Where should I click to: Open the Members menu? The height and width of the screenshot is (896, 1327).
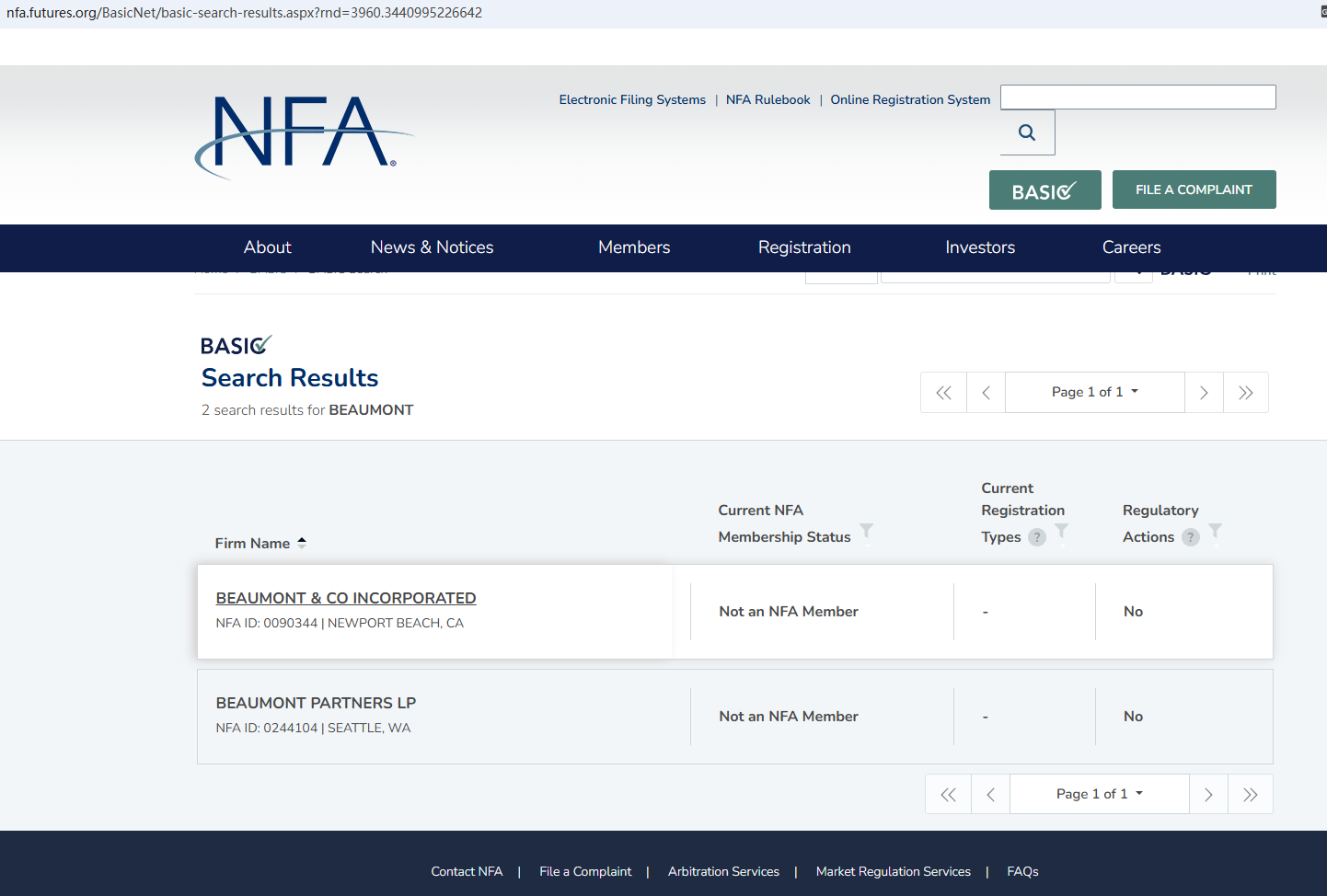[x=633, y=247]
